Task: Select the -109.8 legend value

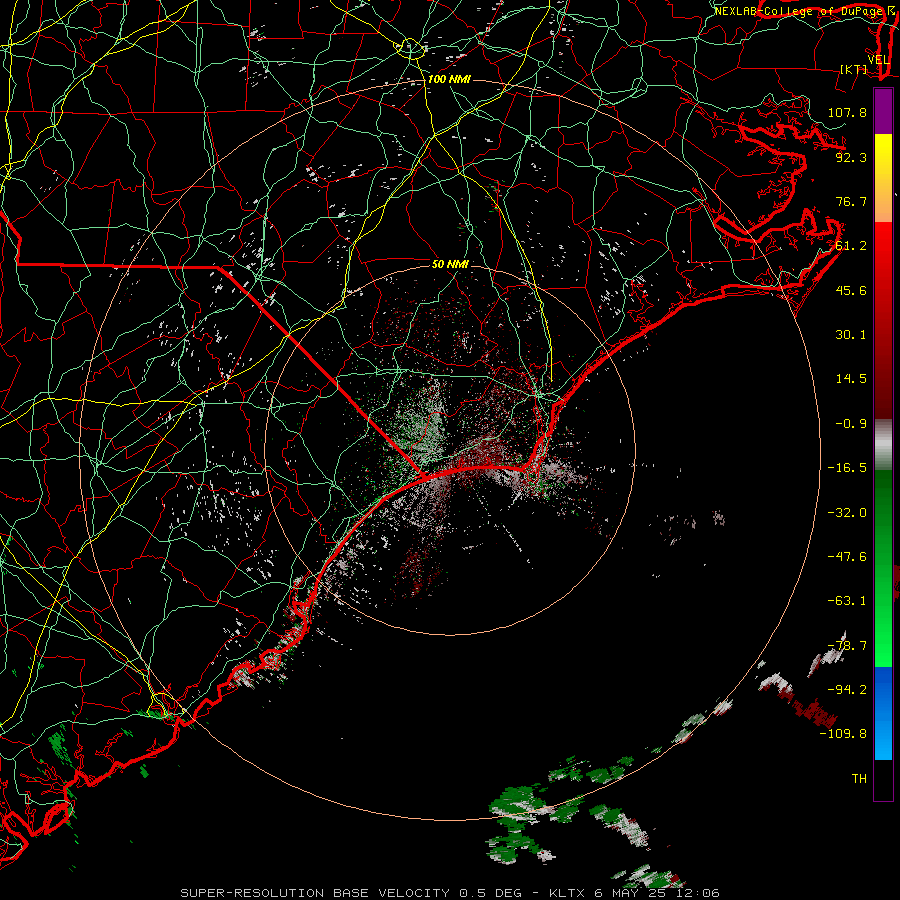Action: (x=843, y=734)
